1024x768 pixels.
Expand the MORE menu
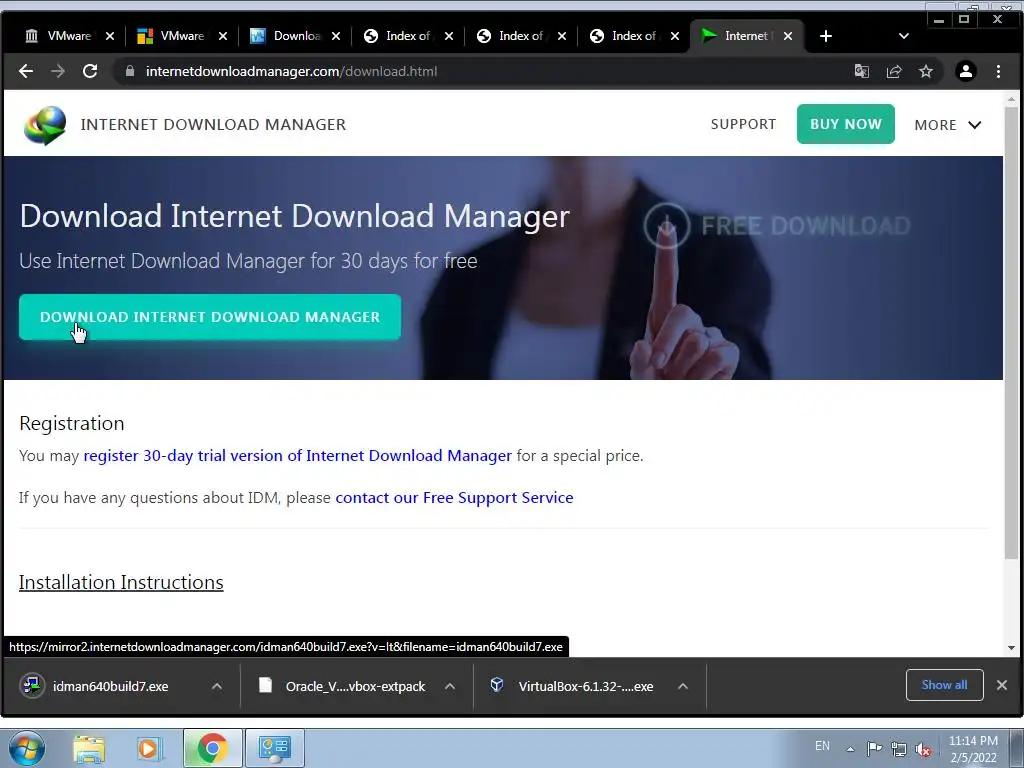[948, 125]
